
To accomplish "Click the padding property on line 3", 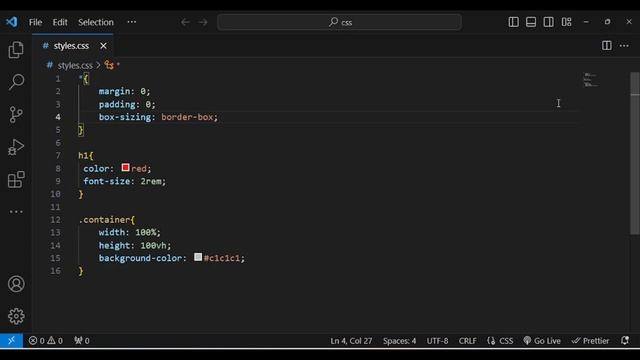I will tap(117, 104).
